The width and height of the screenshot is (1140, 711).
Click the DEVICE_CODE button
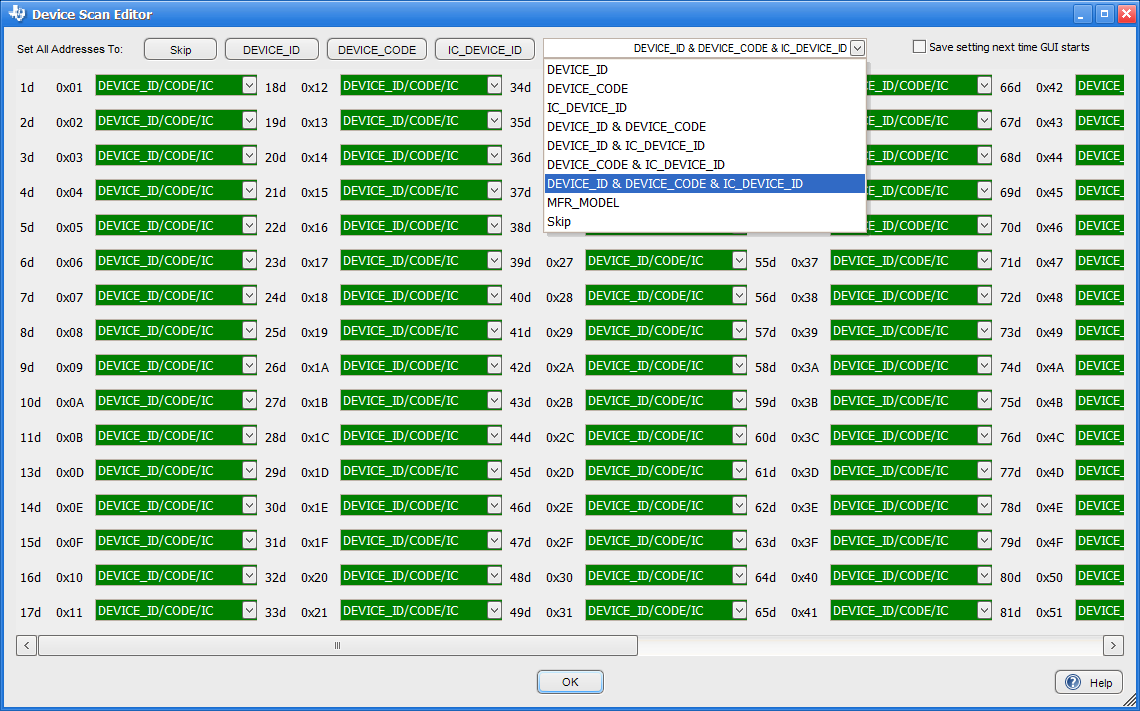[x=376, y=48]
